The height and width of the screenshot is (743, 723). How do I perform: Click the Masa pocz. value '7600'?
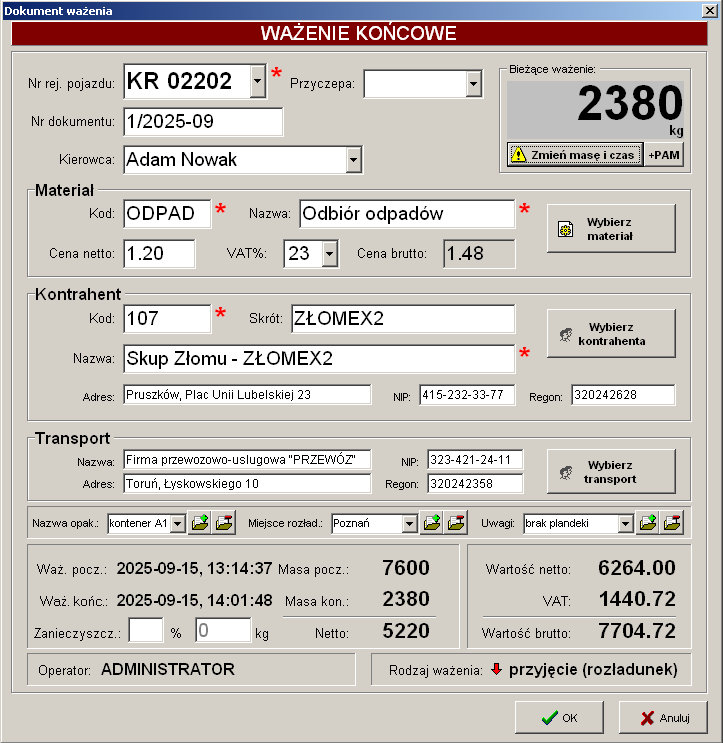point(406,568)
